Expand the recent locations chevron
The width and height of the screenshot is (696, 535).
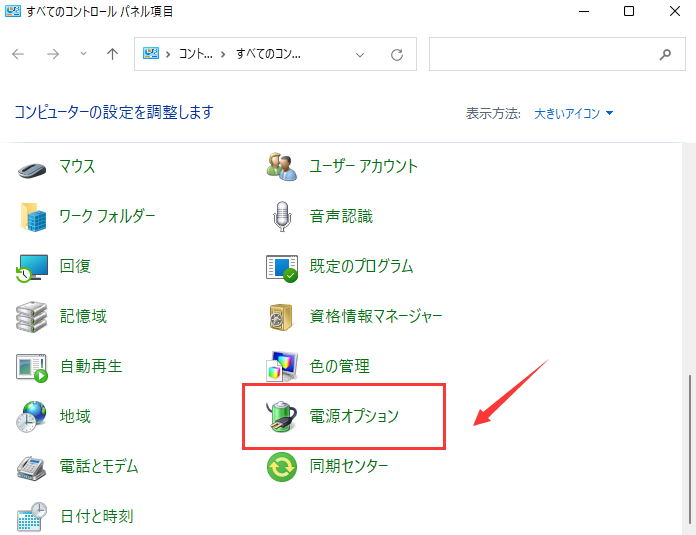point(83,54)
